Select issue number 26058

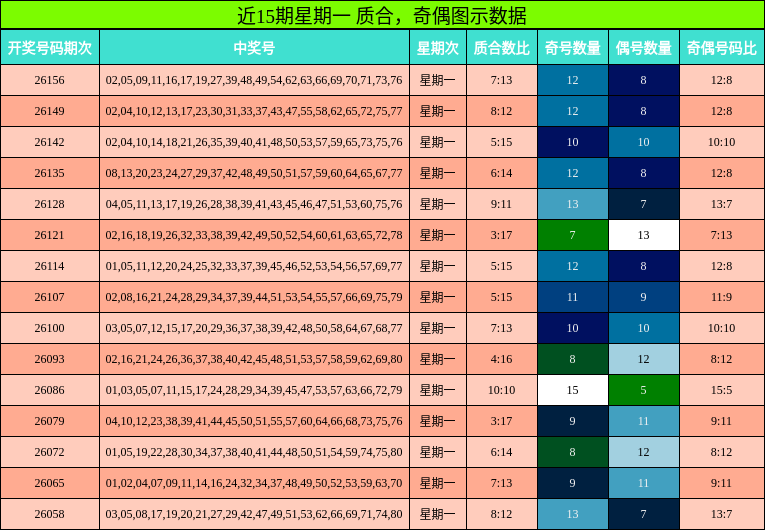pos(49,514)
